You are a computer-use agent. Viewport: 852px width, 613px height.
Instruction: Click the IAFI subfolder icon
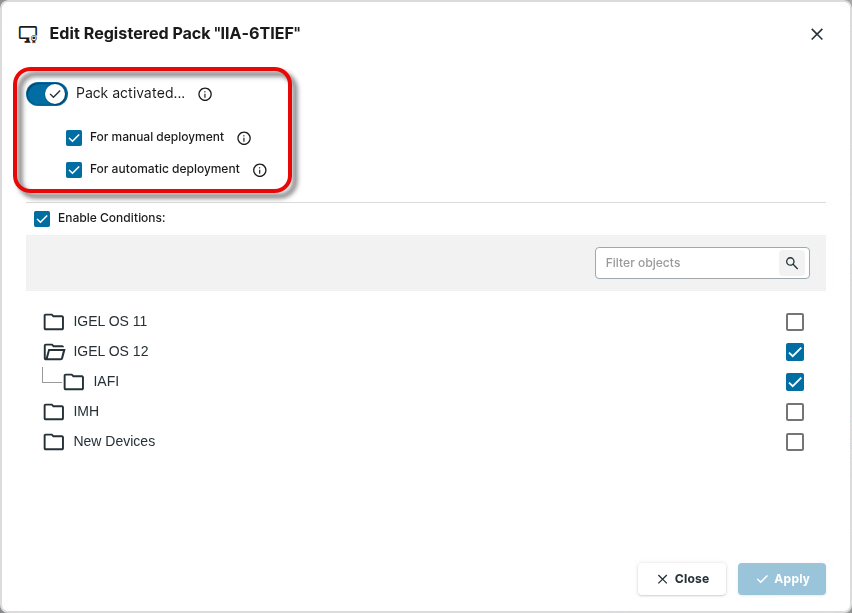coord(74,382)
